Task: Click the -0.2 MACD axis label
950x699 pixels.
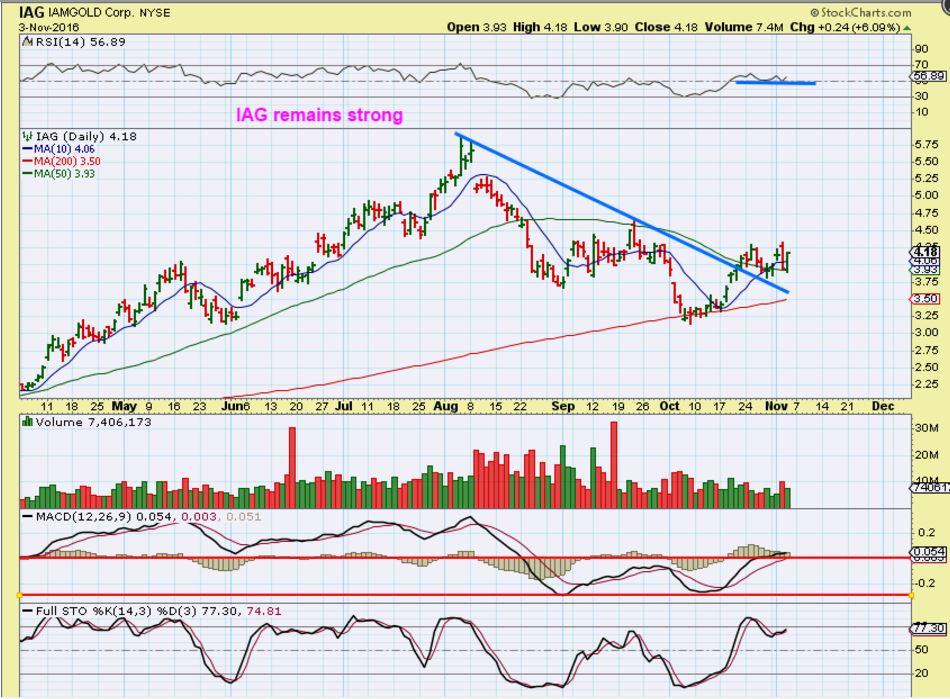Action: pyautogui.click(x=925, y=583)
